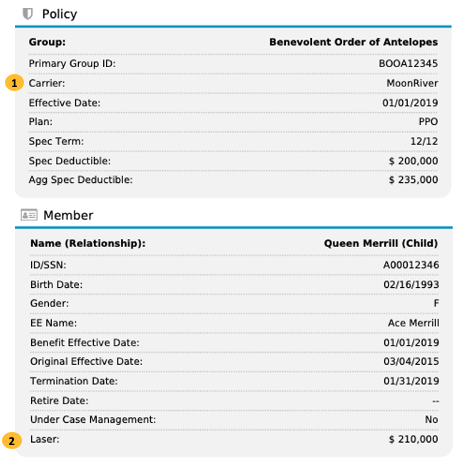Click the policy Effective Date value 01/01/2019

coord(410,103)
